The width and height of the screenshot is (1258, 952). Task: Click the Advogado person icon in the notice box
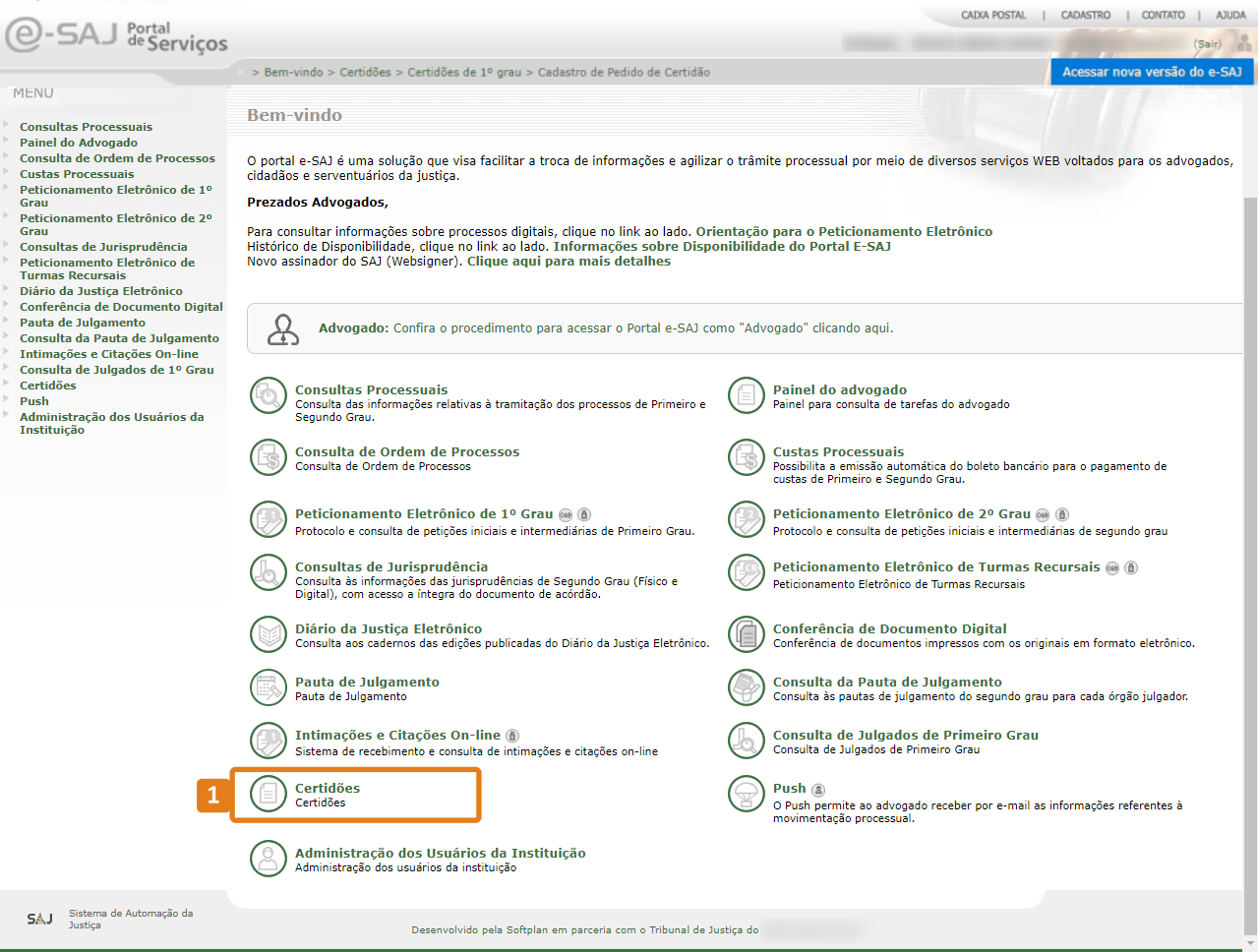point(283,329)
